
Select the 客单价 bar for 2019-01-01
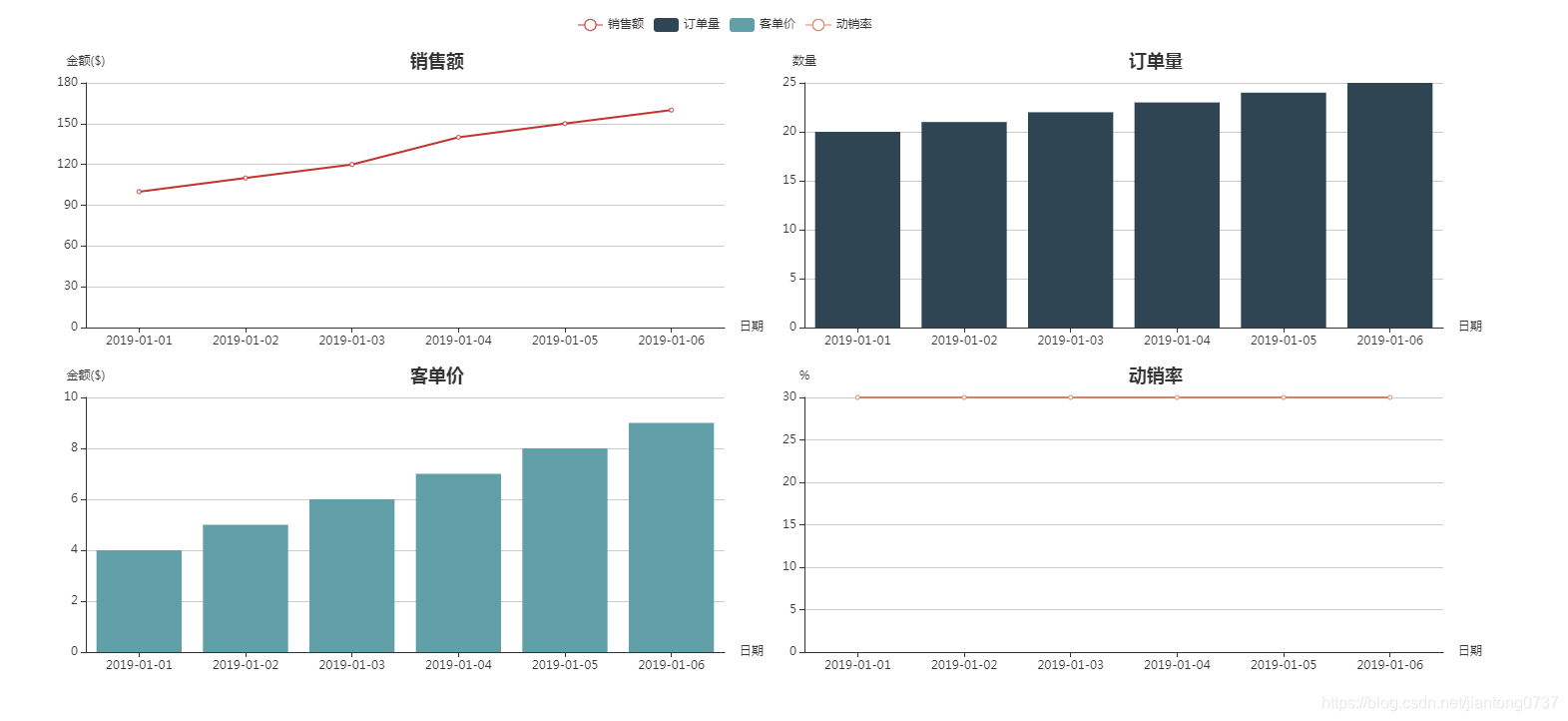[139, 601]
